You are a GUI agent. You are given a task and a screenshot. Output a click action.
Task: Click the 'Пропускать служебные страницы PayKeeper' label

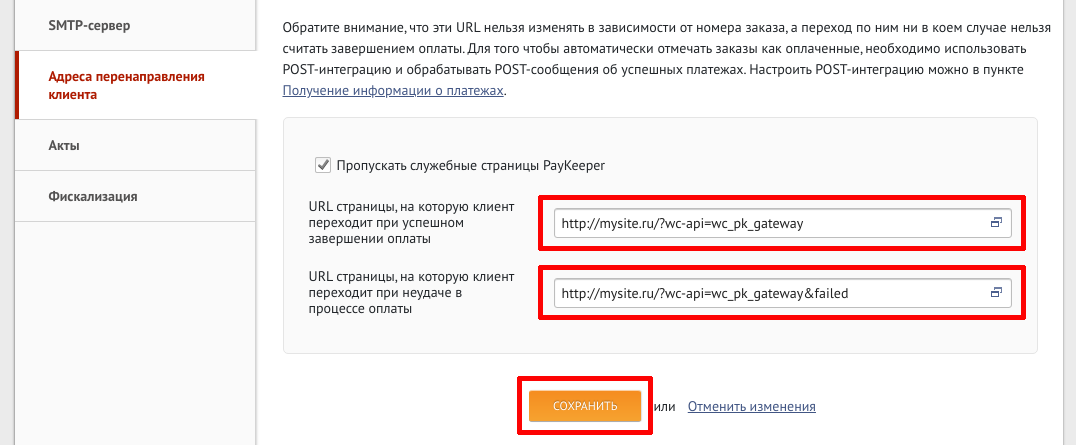tap(471, 165)
